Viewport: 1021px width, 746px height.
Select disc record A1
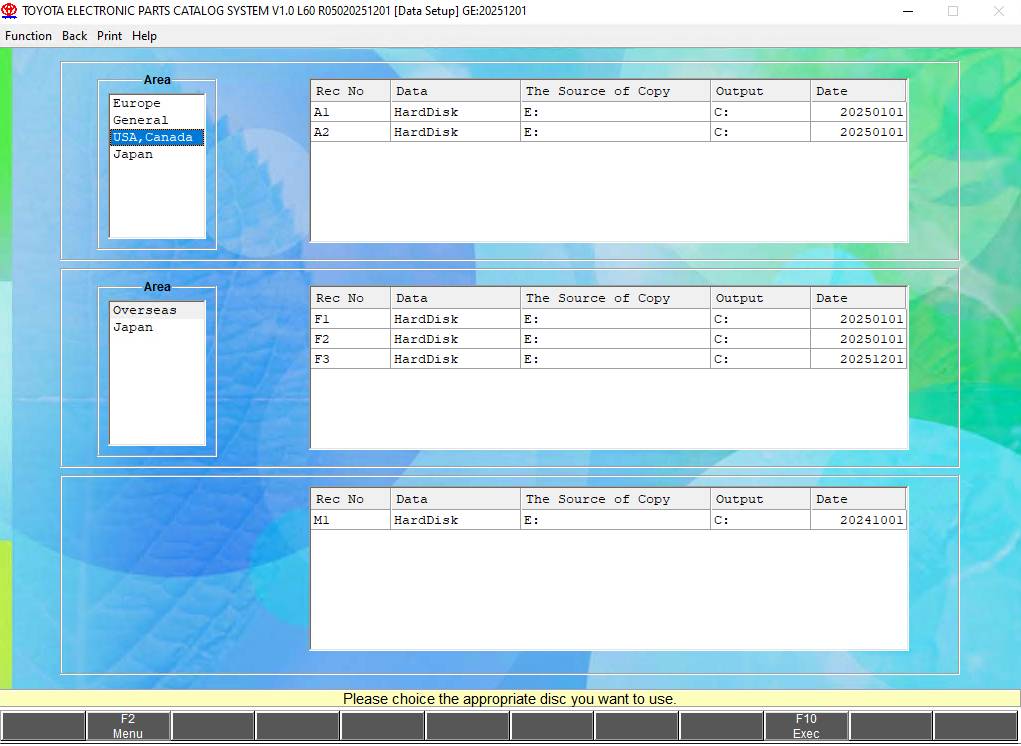(x=349, y=112)
